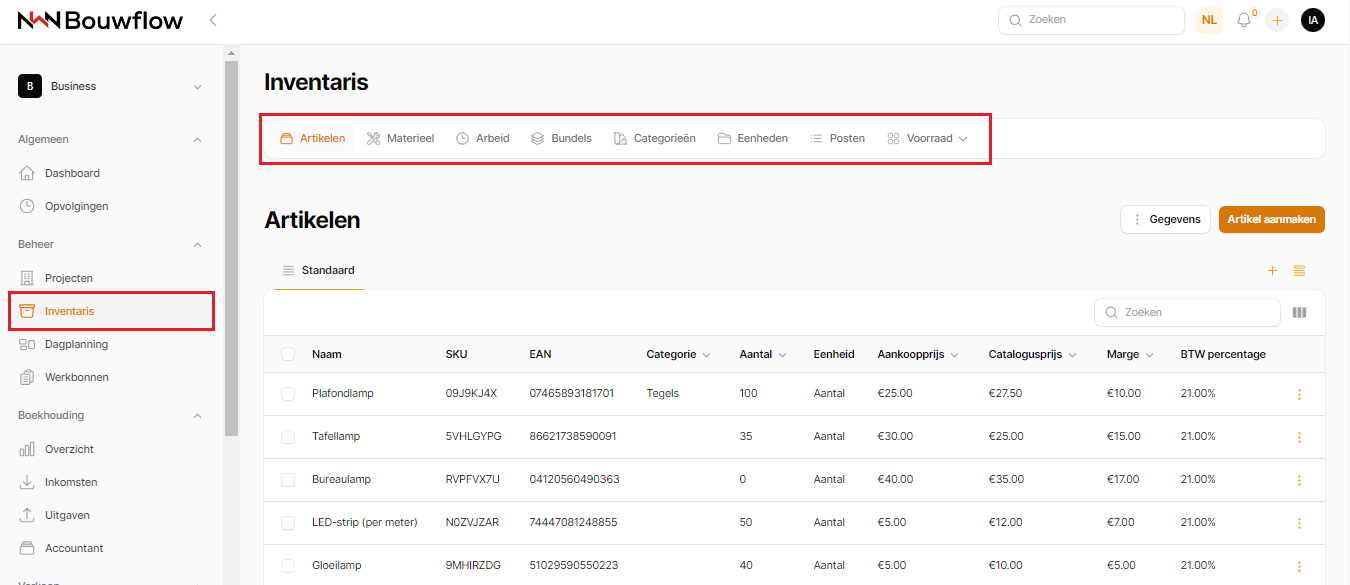Click the Artikel aanmaken button
Viewport: 1350px width, 585px height.
click(x=1271, y=219)
